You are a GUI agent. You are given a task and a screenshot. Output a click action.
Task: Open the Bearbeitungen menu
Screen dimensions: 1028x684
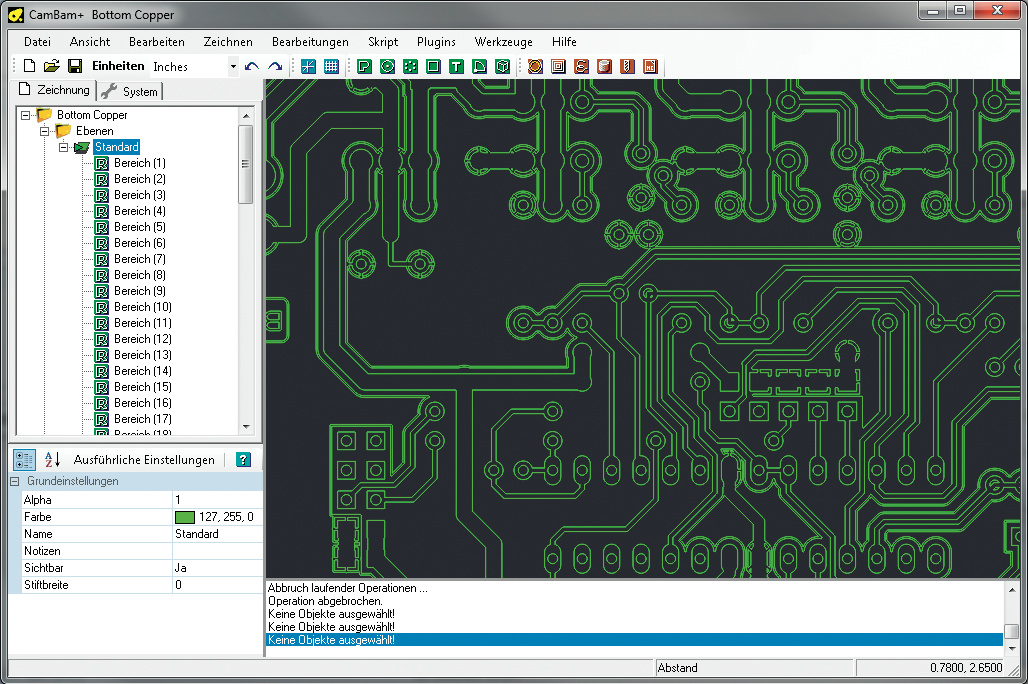(x=310, y=42)
